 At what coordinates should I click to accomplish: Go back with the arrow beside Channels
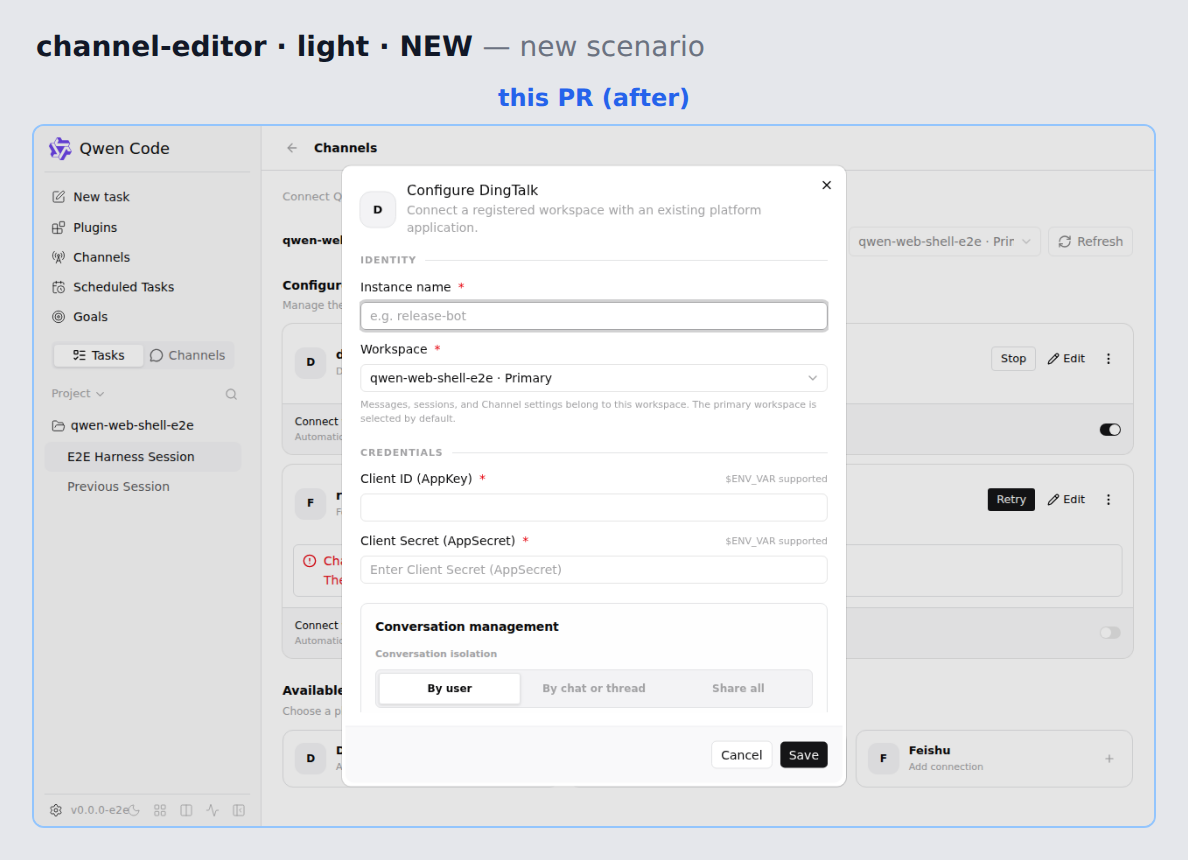pyautogui.click(x=292, y=148)
